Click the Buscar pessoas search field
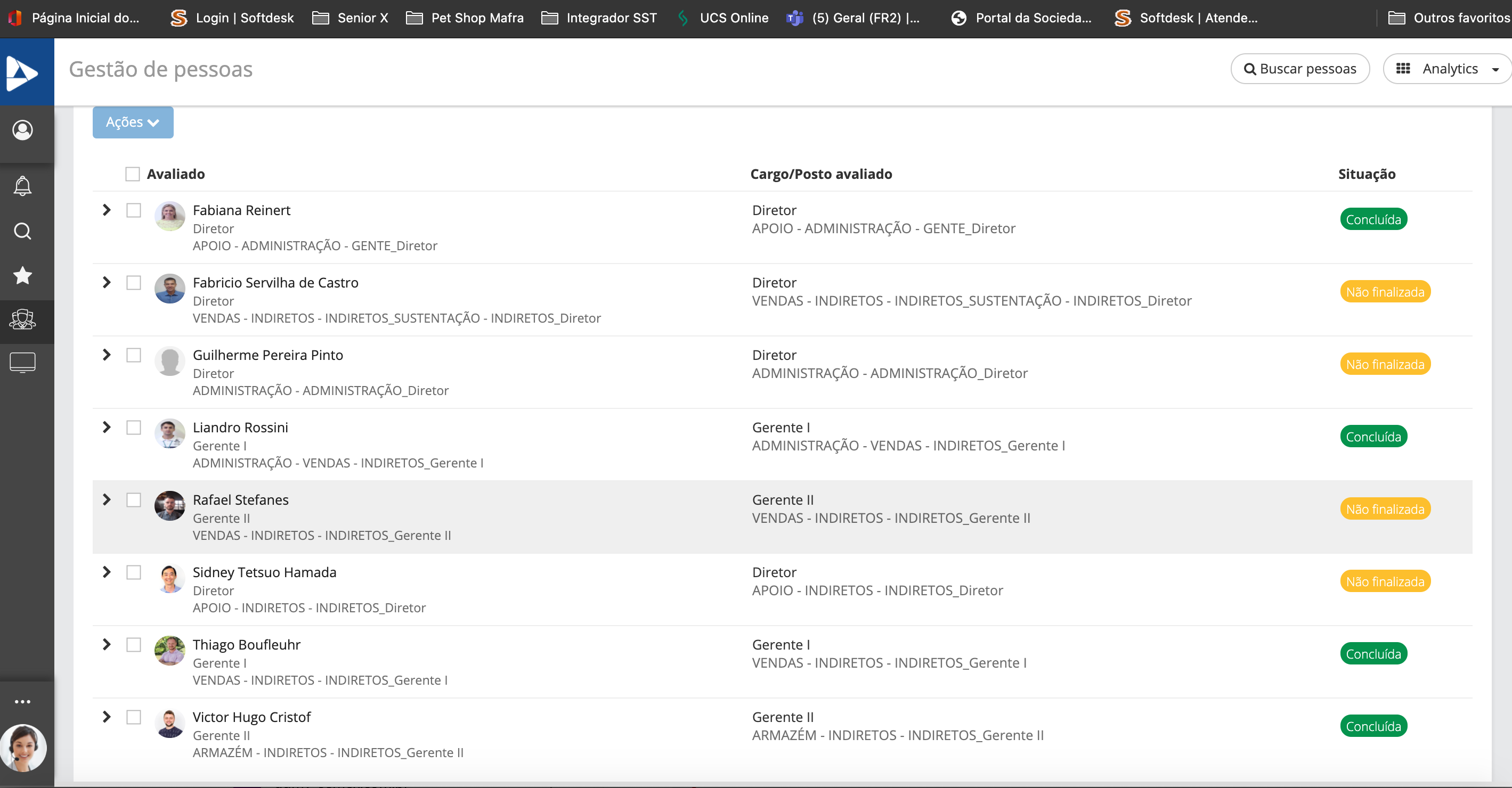Image resolution: width=1512 pixels, height=788 pixels. [1300, 69]
